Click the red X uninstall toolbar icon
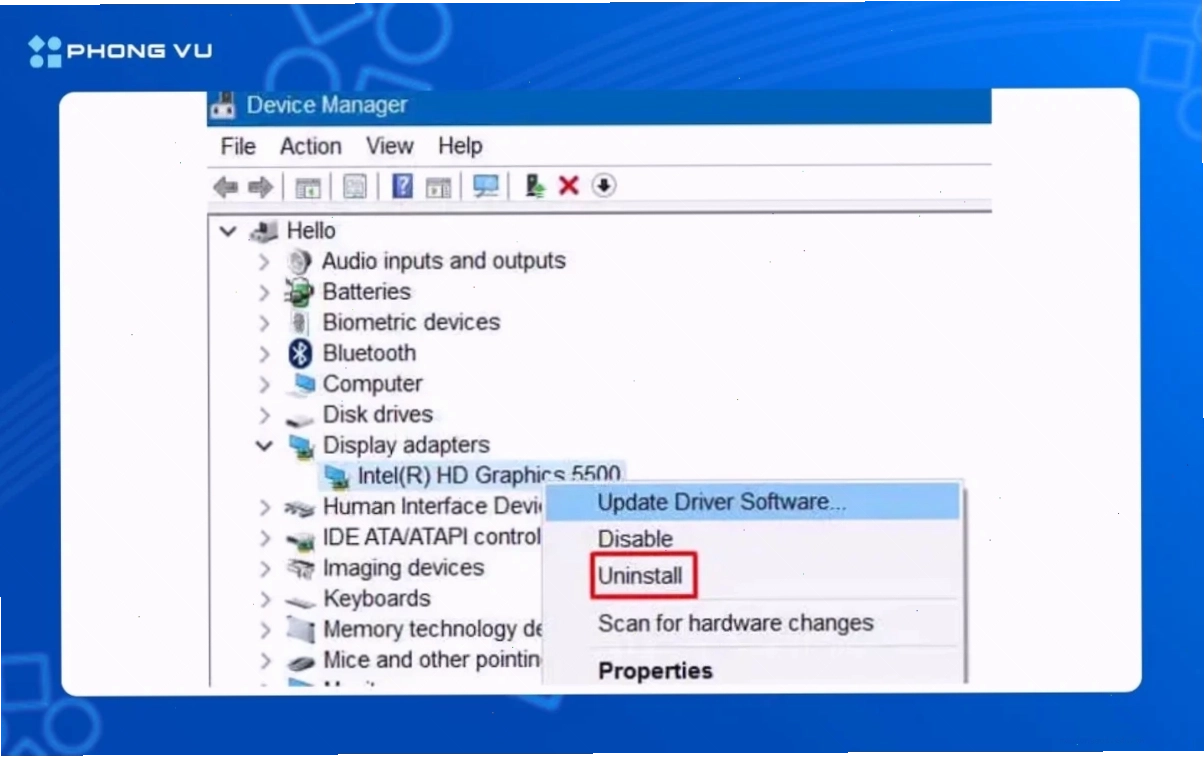 click(569, 186)
